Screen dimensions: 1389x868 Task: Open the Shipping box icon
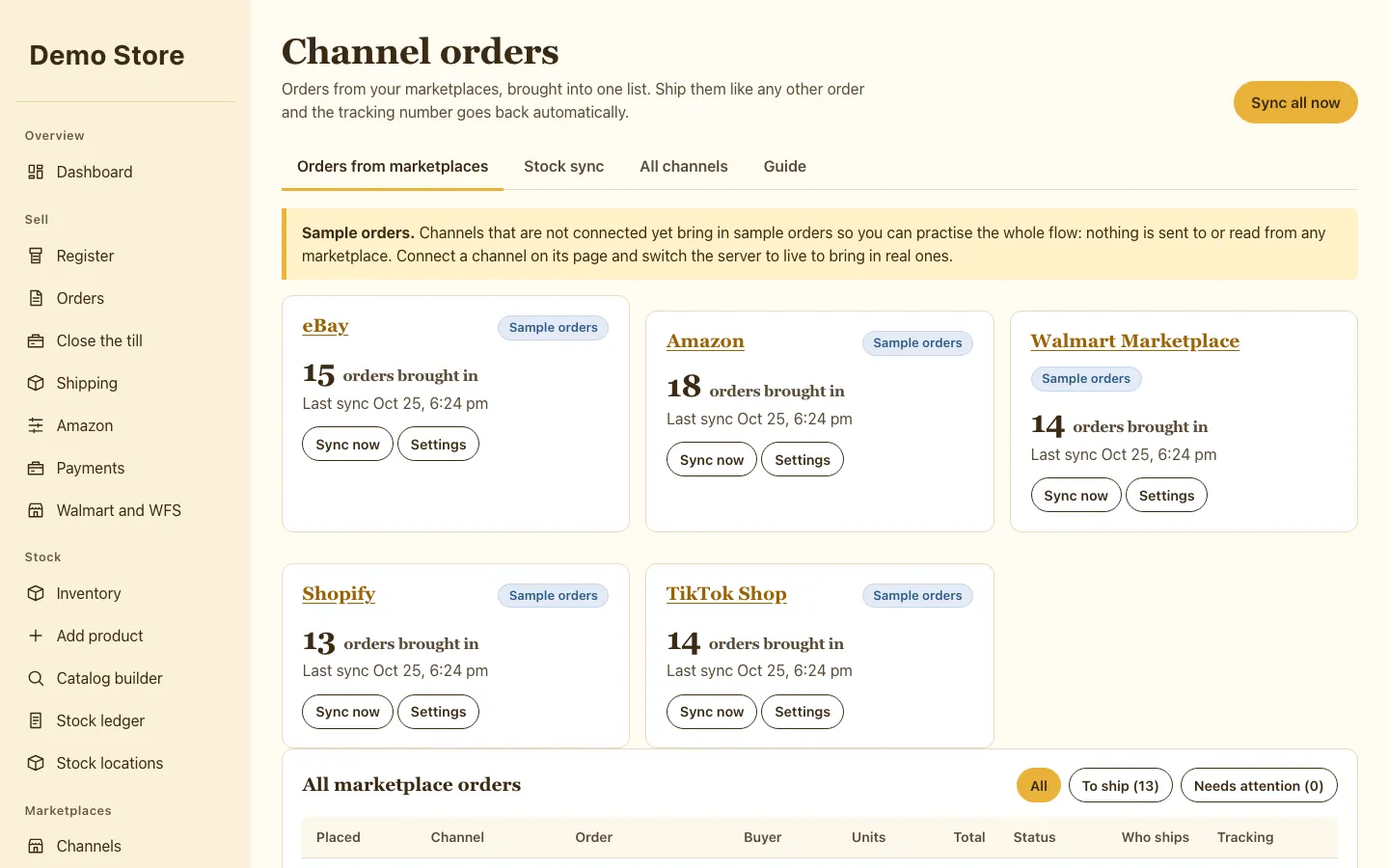pos(36,383)
